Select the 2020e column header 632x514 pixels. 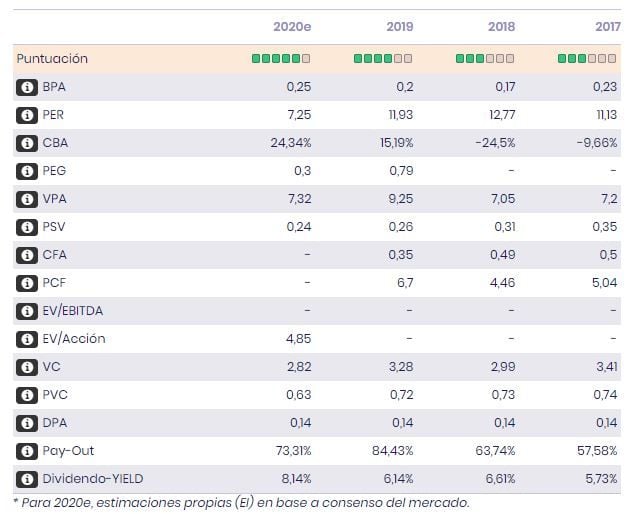(292, 27)
